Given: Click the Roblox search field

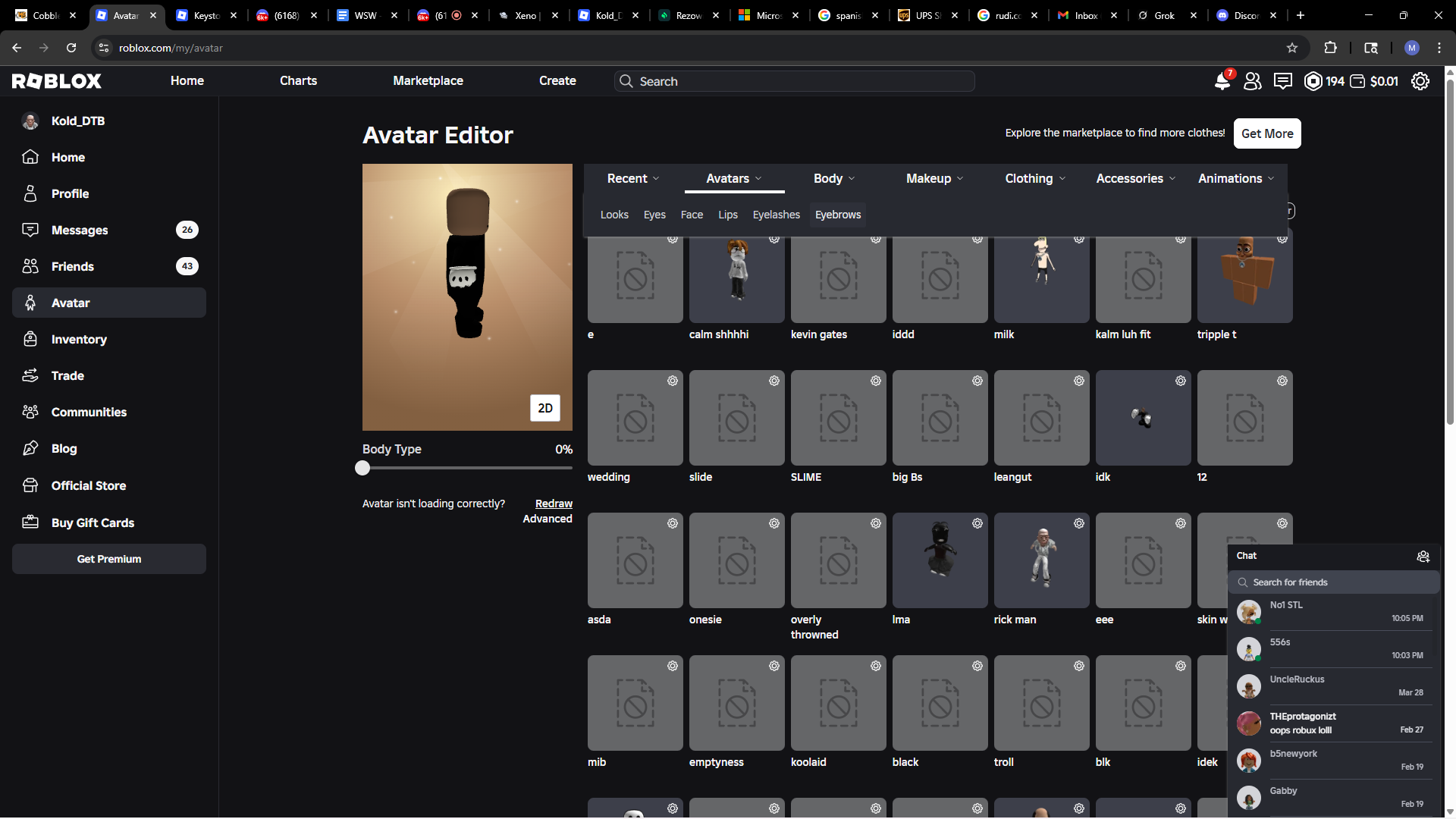Looking at the screenshot, I should (794, 81).
